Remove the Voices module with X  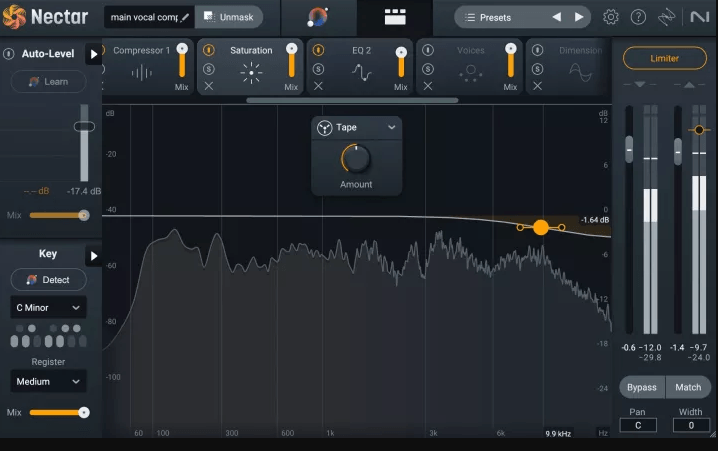[428, 86]
